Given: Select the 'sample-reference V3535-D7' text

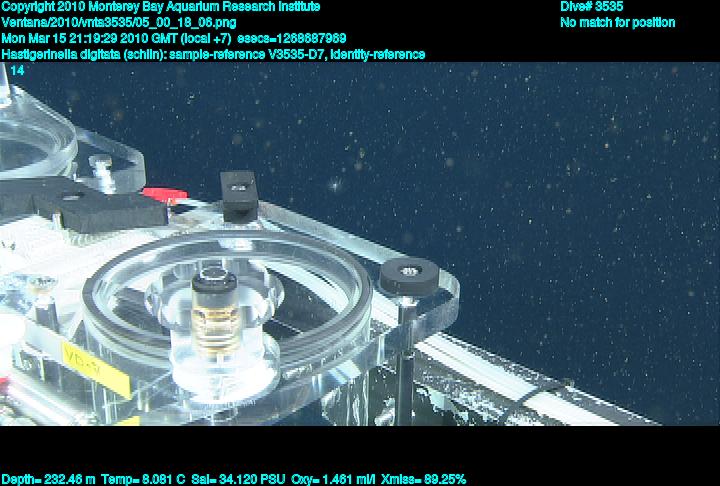Looking at the screenshot, I should click(248, 55).
